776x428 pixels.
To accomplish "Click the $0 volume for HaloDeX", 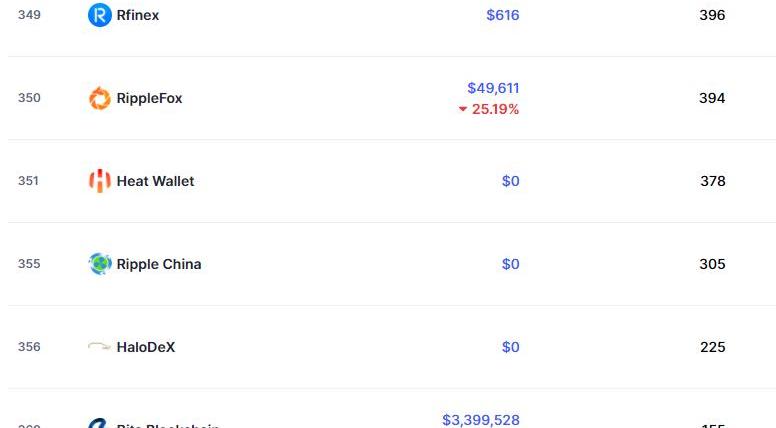I will (x=511, y=347).
